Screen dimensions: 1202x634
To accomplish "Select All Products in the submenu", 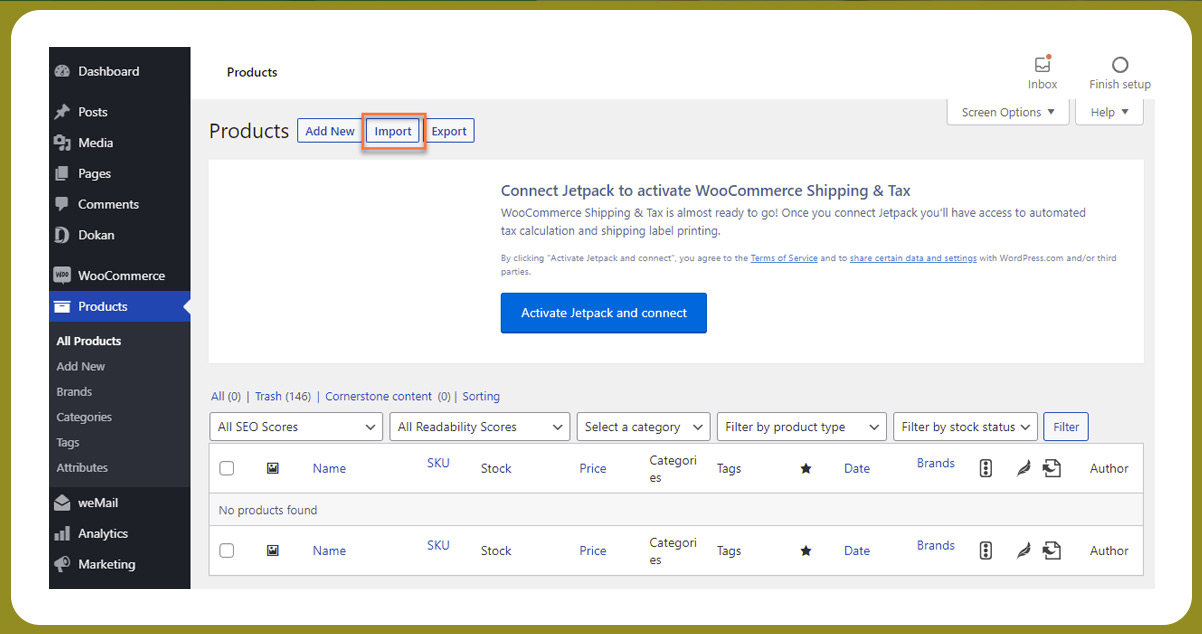I will 89,341.
